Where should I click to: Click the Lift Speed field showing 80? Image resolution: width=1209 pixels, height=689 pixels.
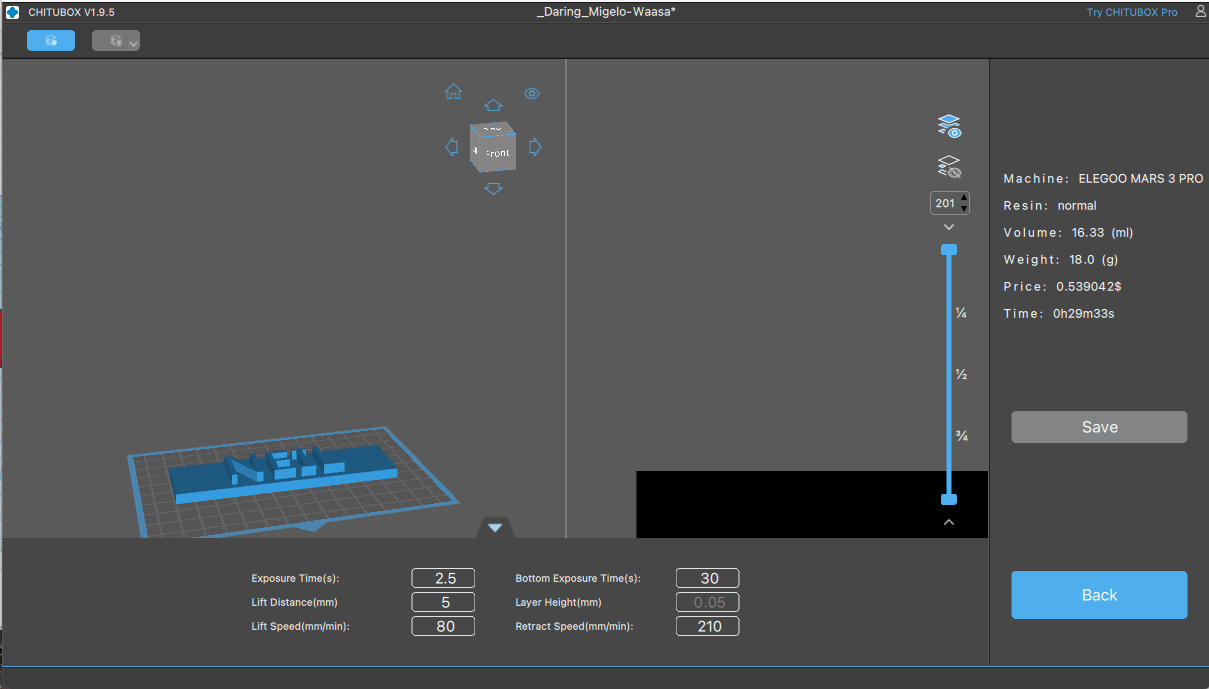[x=443, y=626]
